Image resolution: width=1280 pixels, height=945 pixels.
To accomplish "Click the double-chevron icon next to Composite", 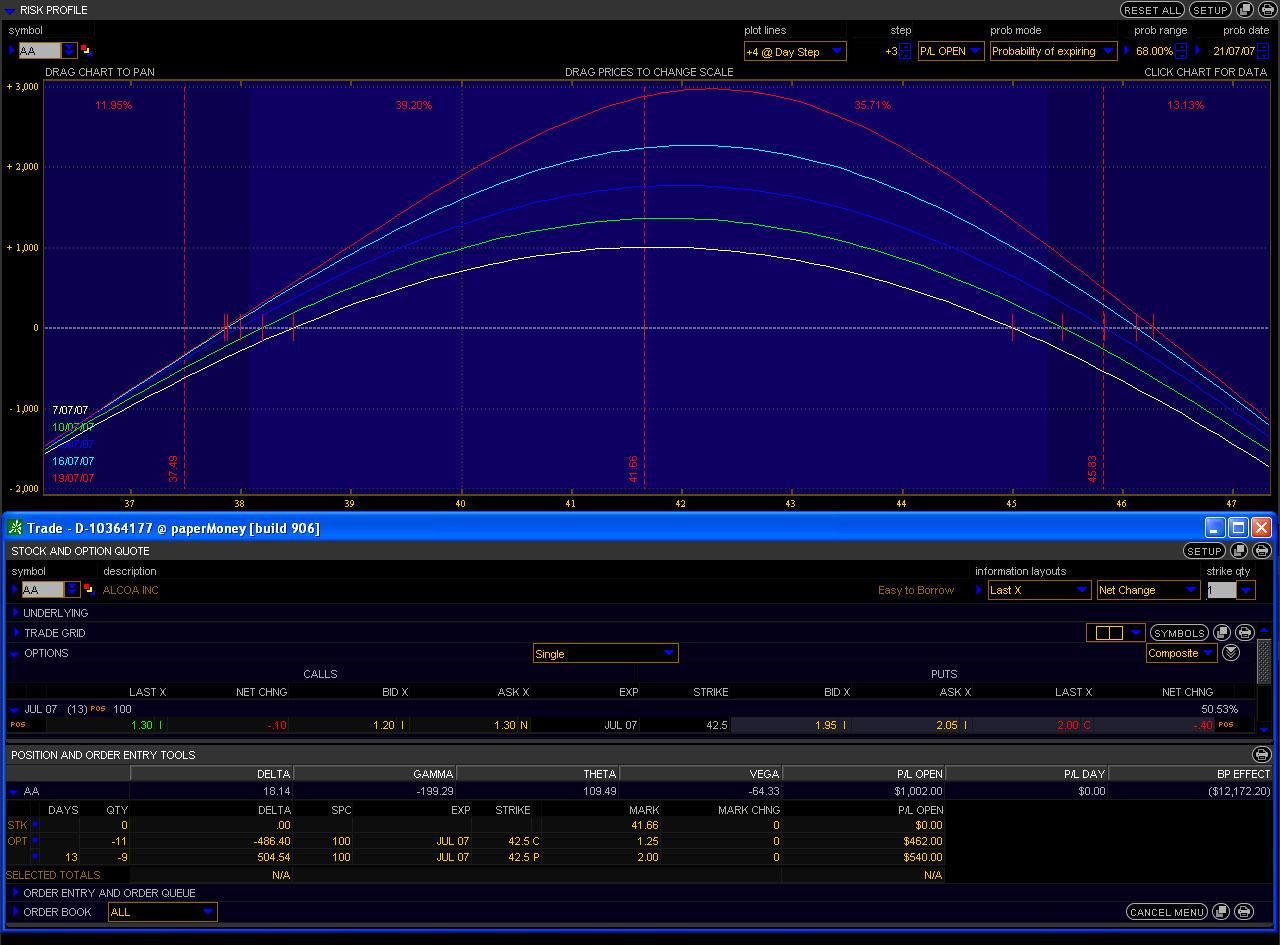I will 1231,653.
